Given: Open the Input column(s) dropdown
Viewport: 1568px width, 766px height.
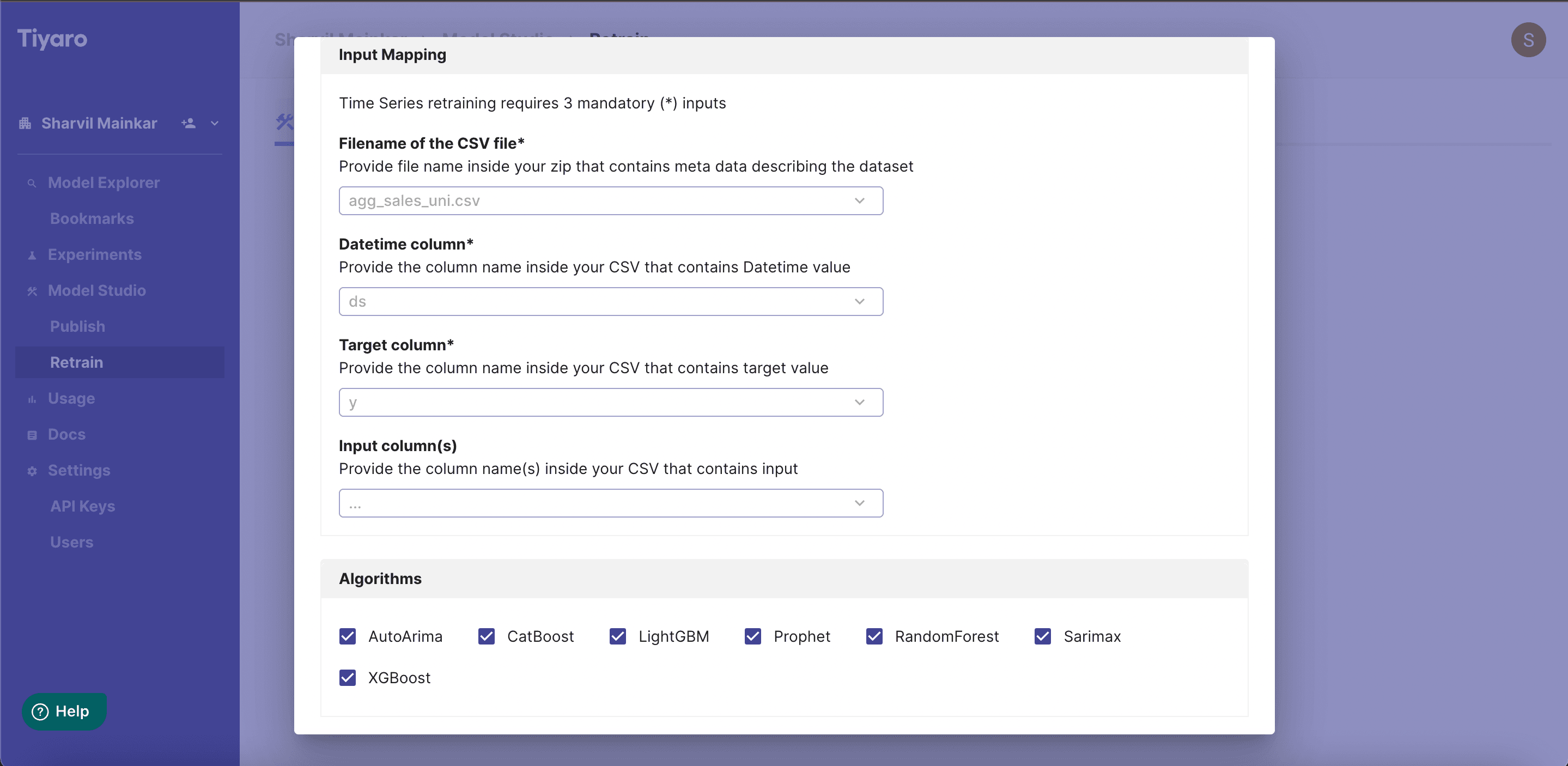Looking at the screenshot, I should tap(611, 503).
